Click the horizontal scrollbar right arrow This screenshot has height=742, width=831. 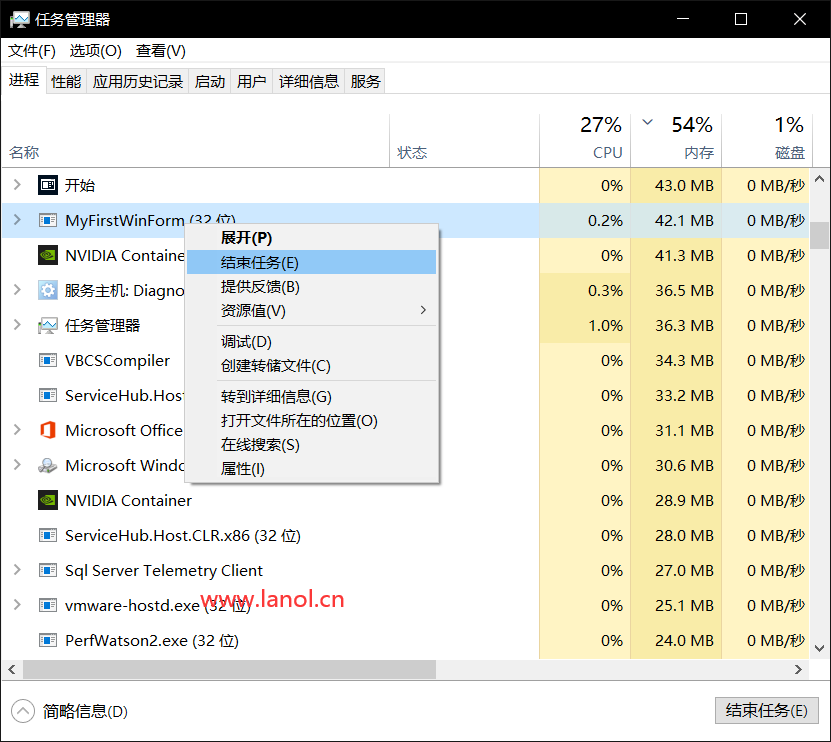pyautogui.click(x=799, y=669)
